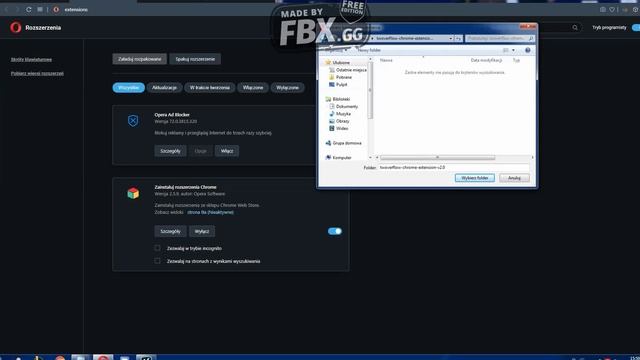640x360 pixels.
Task: Click the heart bookmark icon in the address bar
Action: coord(612,9)
